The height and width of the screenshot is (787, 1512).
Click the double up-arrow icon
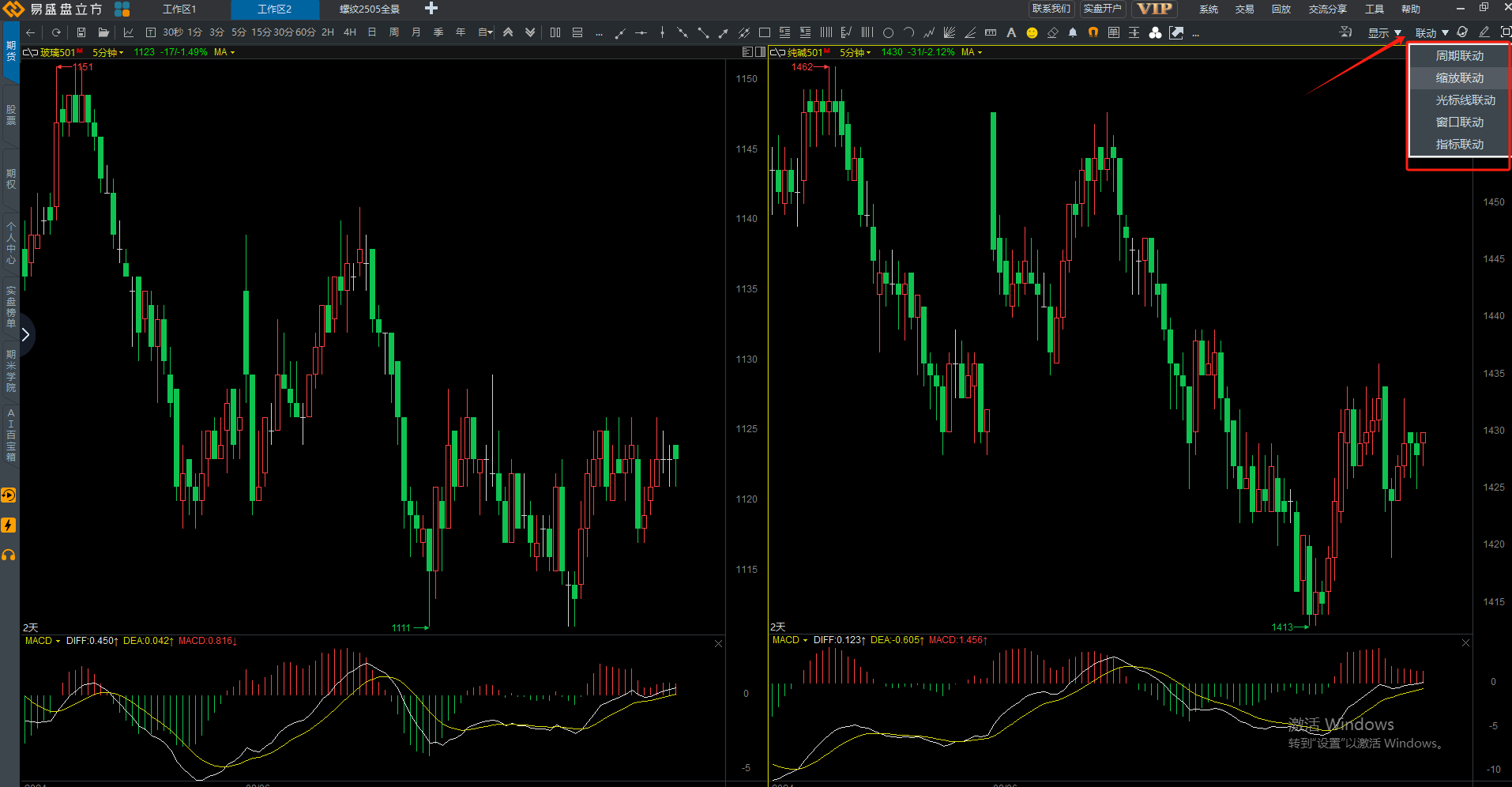(508, 32)
